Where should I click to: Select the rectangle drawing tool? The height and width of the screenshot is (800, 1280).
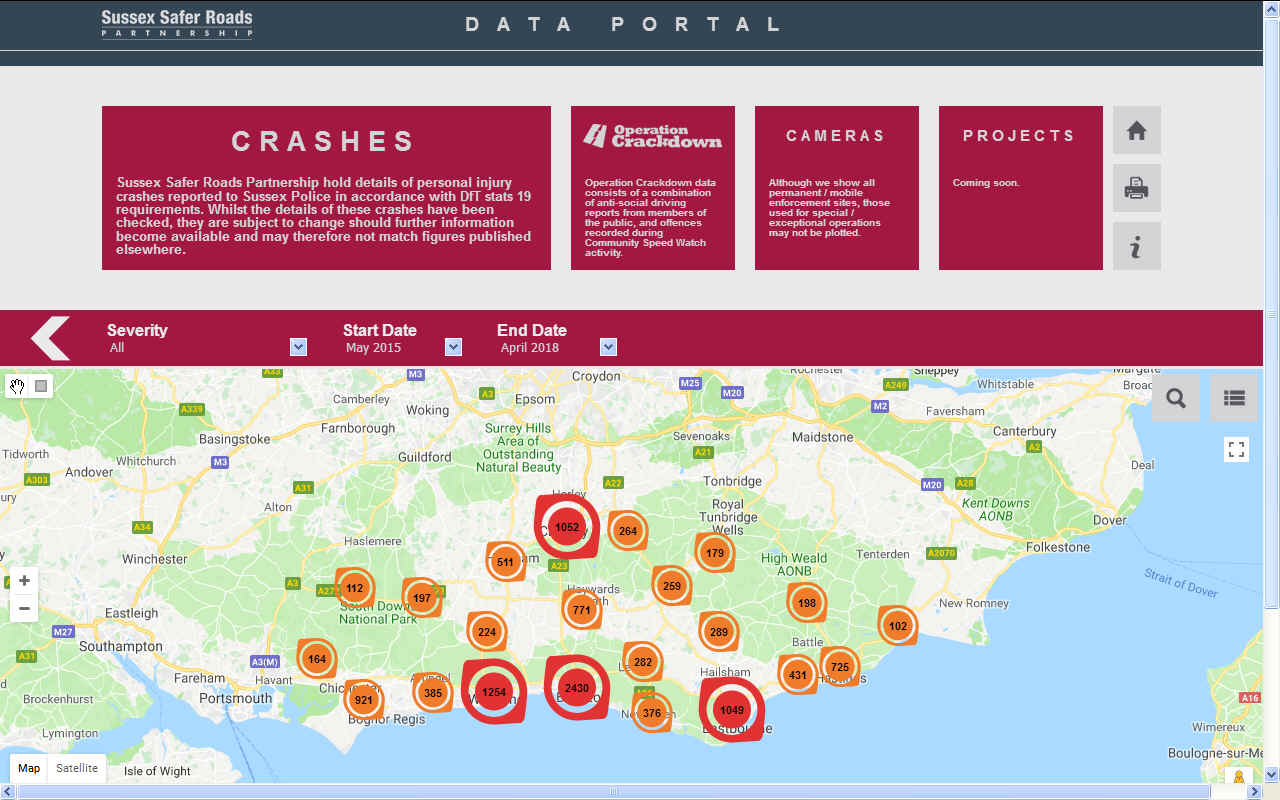click(x=41, y=386)
